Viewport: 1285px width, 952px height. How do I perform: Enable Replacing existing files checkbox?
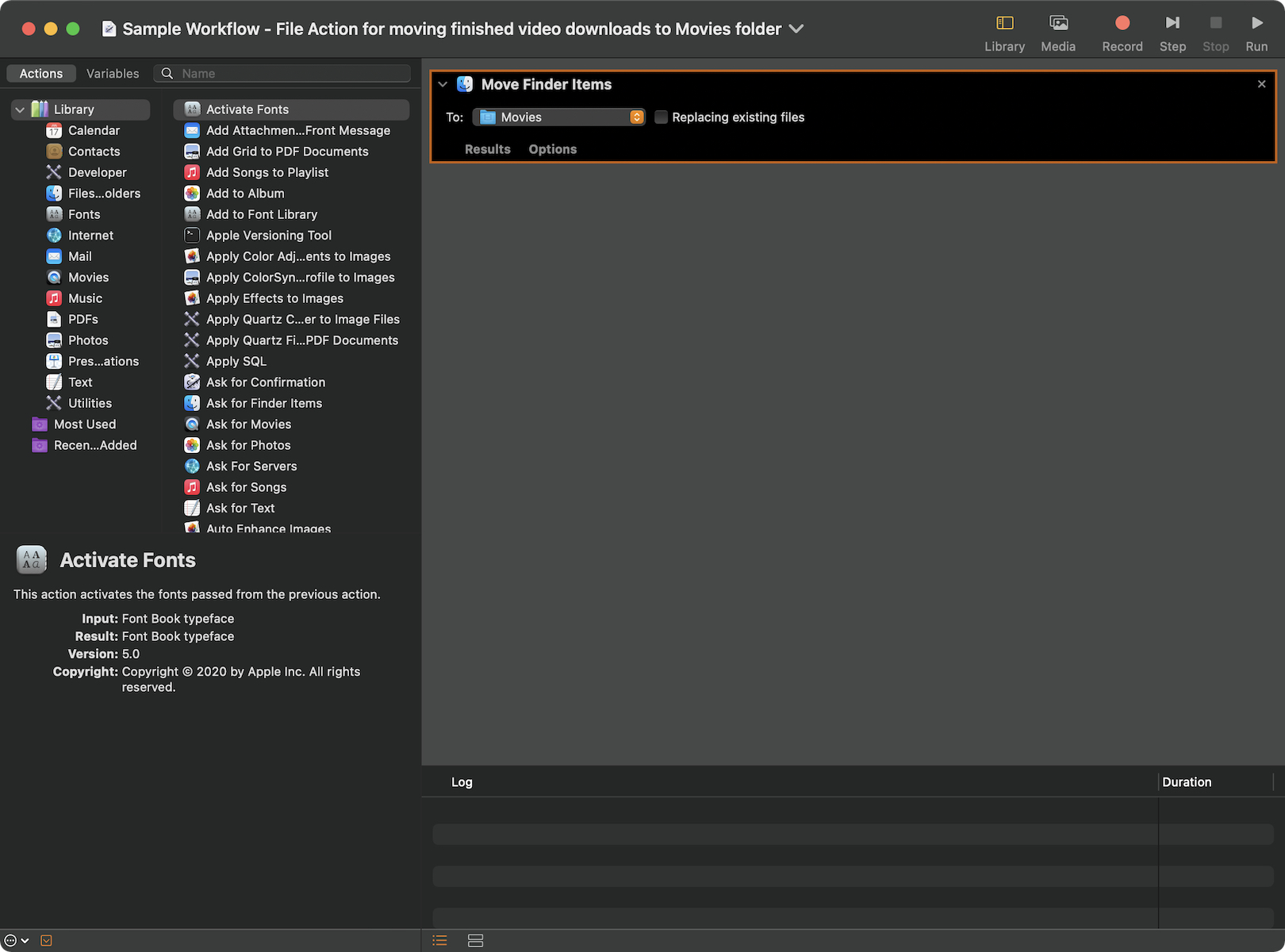click(661, 117)
